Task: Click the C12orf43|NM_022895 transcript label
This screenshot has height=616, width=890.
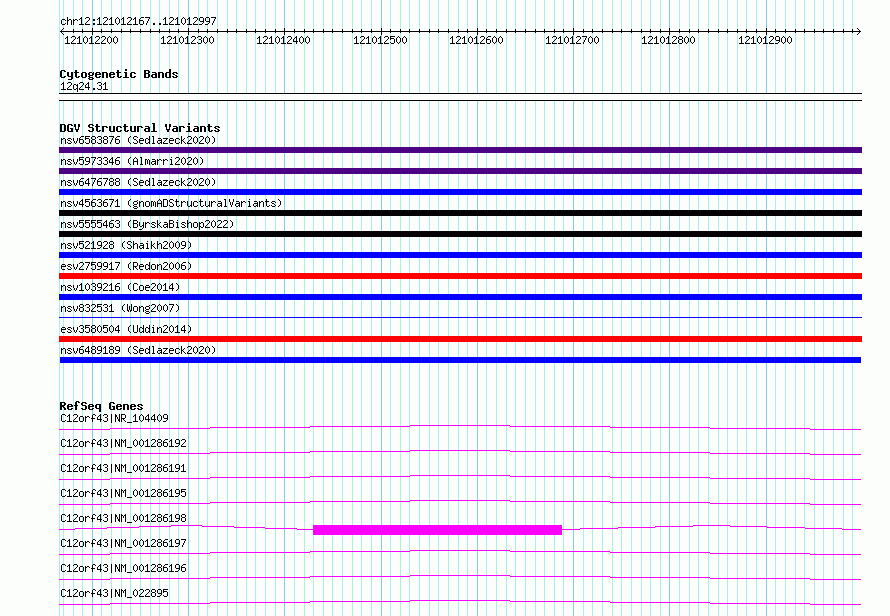Action: 114,593
